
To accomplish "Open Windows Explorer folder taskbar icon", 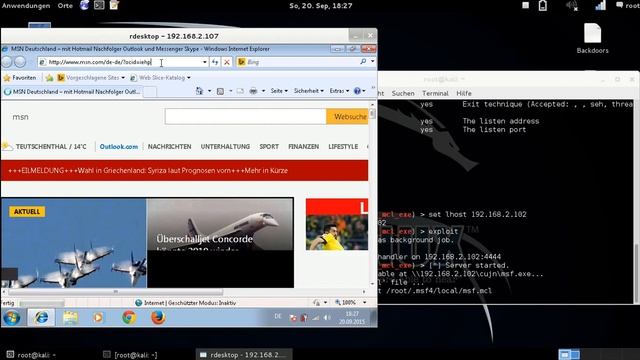I will pos(71,318).
